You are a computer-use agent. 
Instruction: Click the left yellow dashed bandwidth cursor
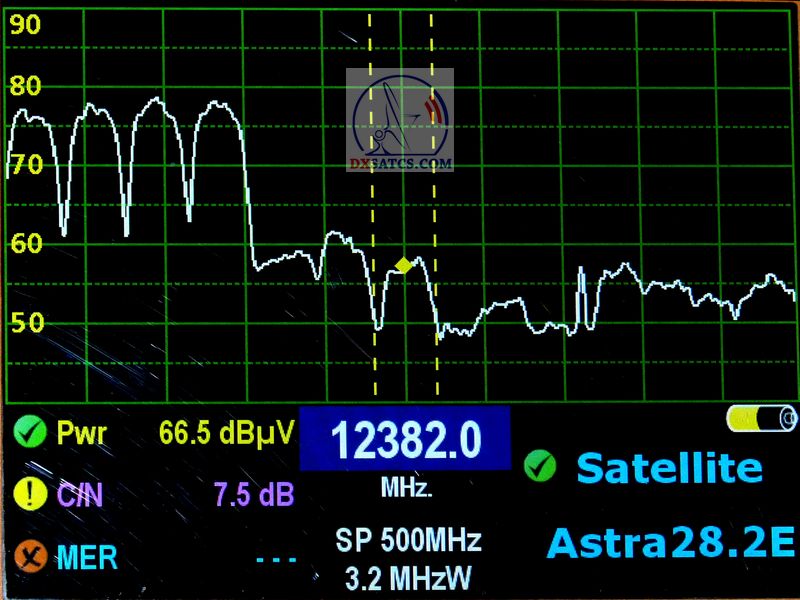click(372, 200)
